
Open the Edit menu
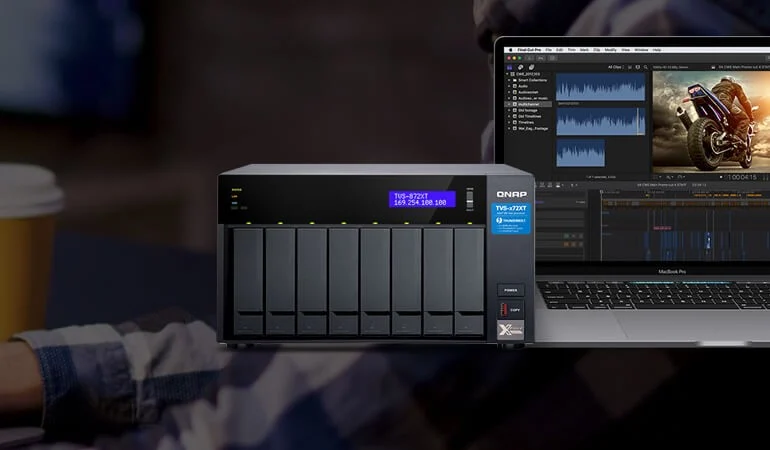(x=559, y=50)
